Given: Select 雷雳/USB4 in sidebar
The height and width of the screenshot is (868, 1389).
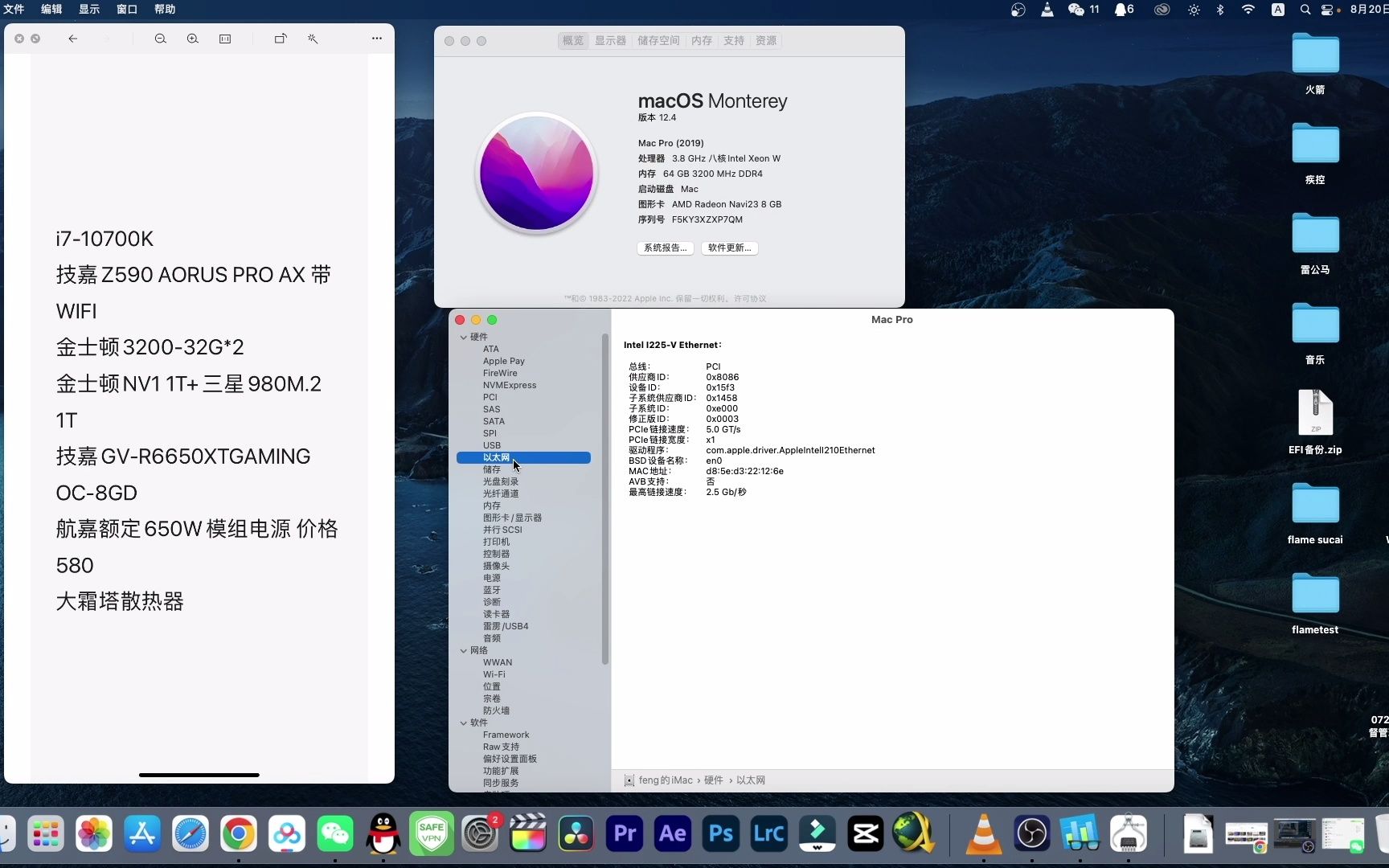Looking at the screenshot, I should [x=506, y=626].
